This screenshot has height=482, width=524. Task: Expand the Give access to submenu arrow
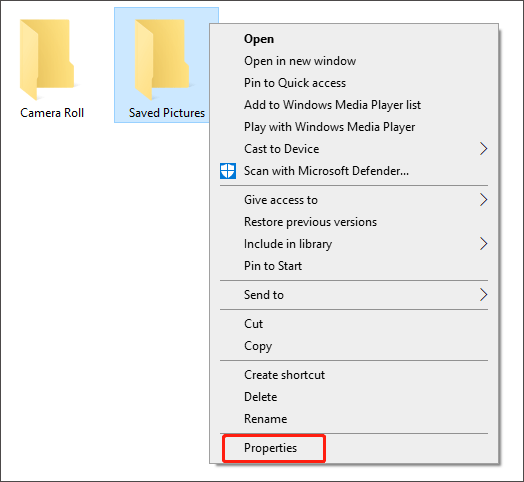pyautogui.click(x=484, y=200)
